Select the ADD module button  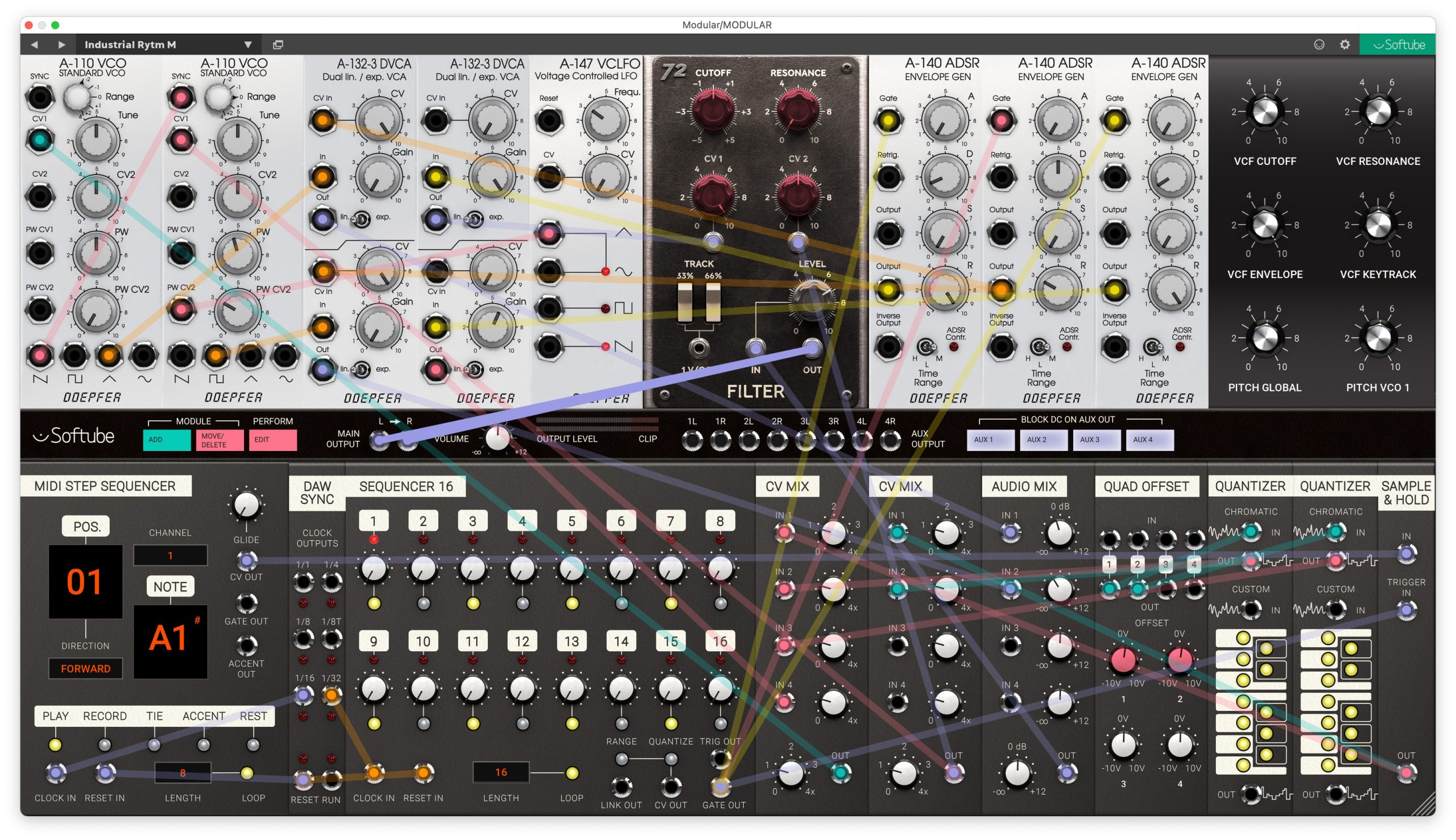167,440
